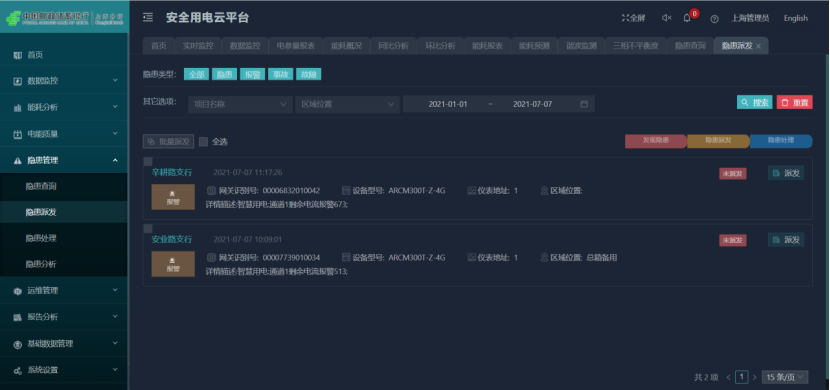The width and height of the screenshot is (830, 390).
Task: Enter fullscreen mode with 全屏 icon
Action: 633,18
